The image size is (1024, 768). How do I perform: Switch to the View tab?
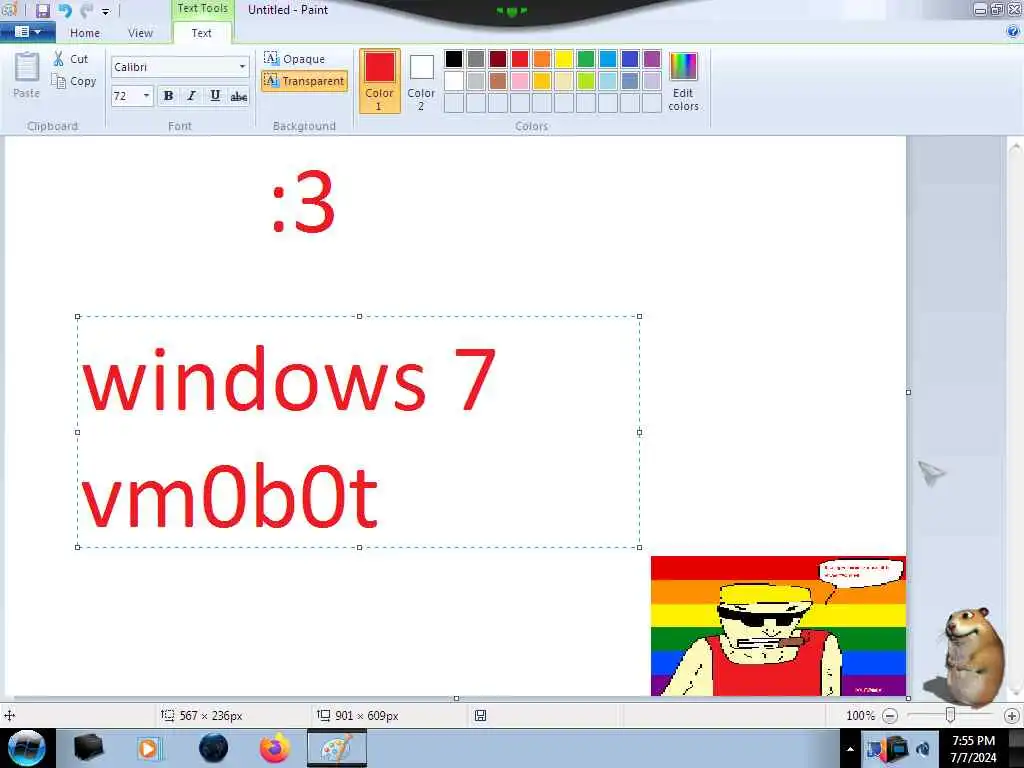tap(140, 33)
